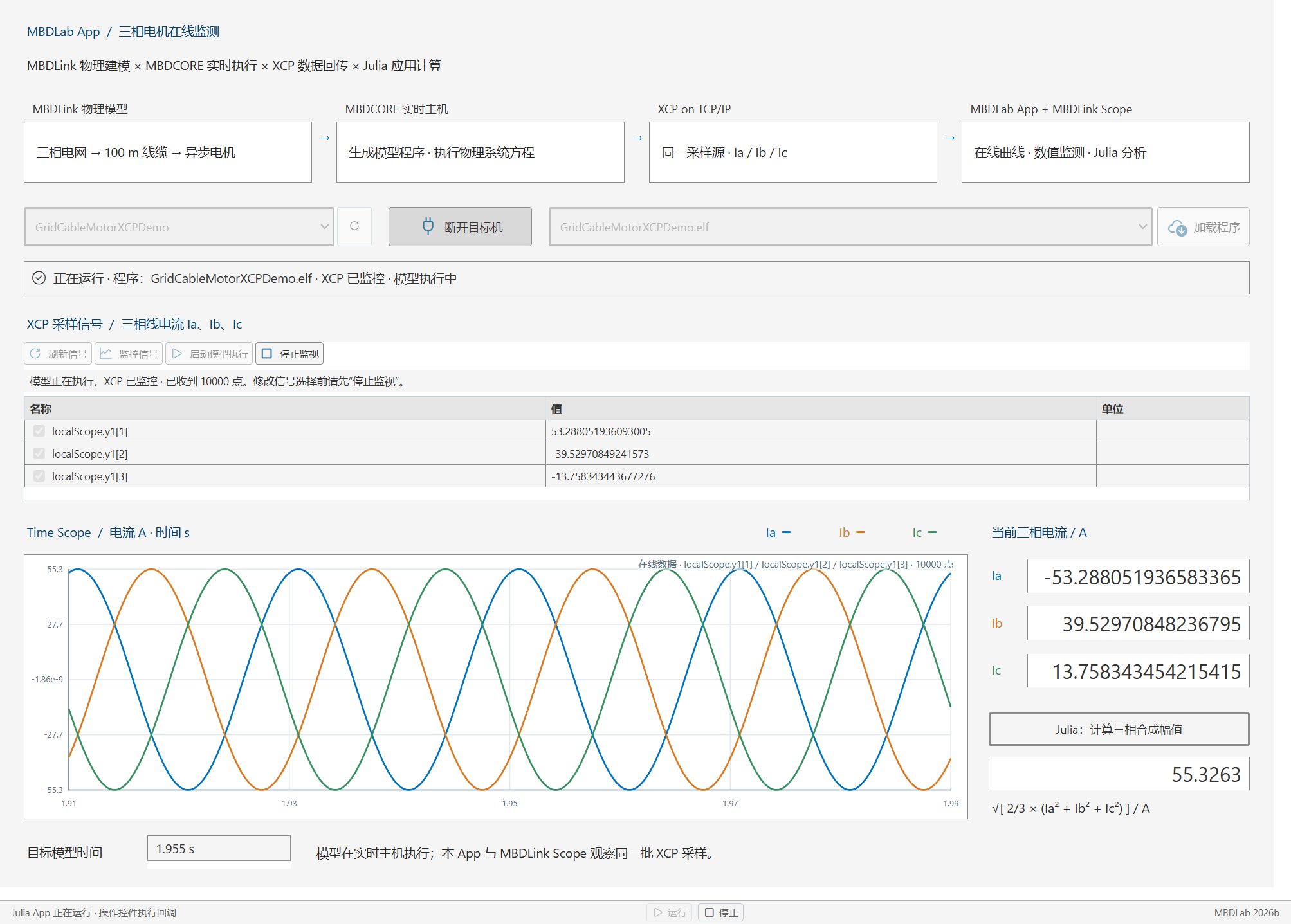Click the status check-circle icon
The image size is (1291, 924).
[39, 278]
